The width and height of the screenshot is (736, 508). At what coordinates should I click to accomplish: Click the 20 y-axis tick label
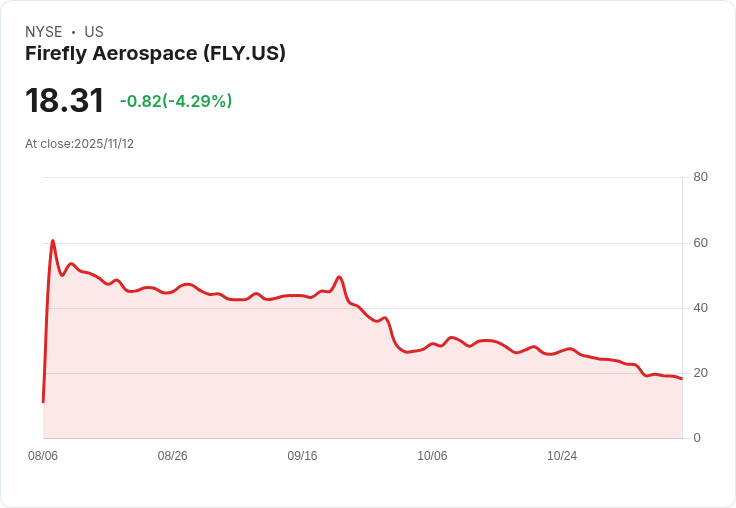pos(700,373)
